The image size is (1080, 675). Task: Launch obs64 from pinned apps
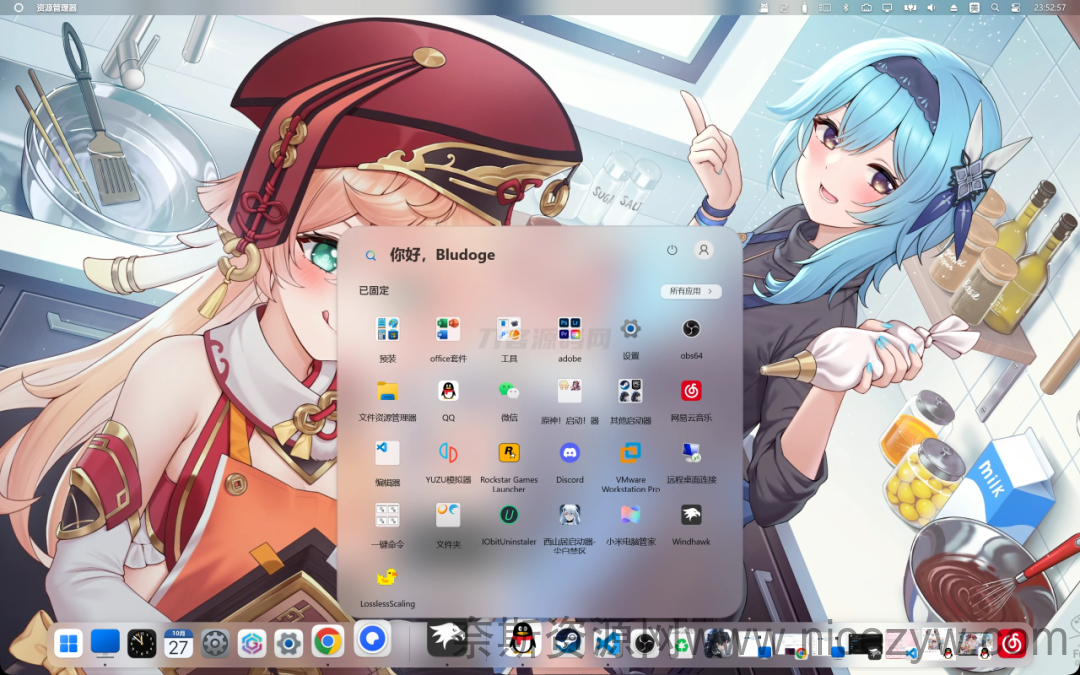click(691, 329)
